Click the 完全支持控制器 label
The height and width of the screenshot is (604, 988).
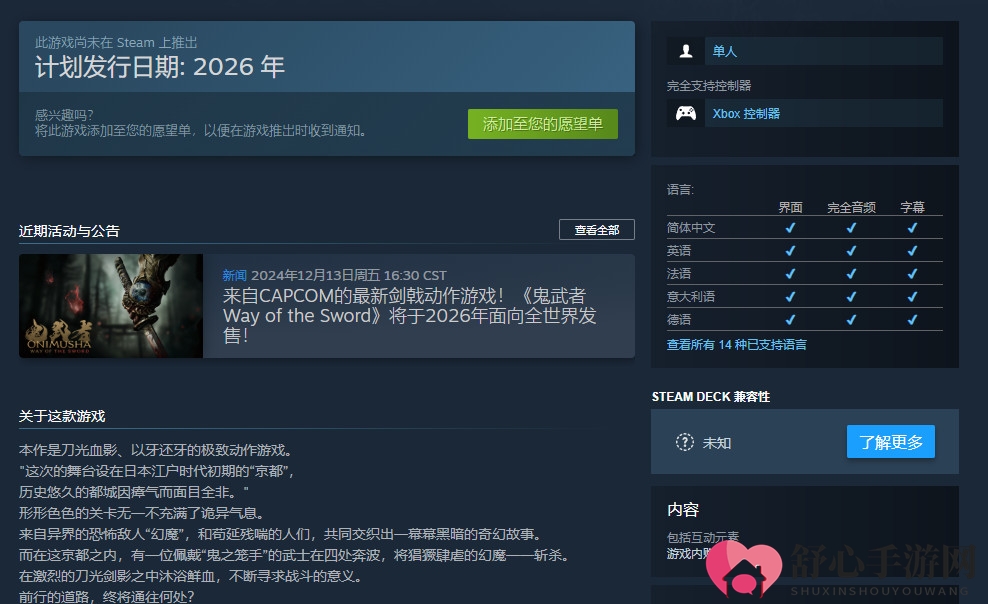[709, 86]
